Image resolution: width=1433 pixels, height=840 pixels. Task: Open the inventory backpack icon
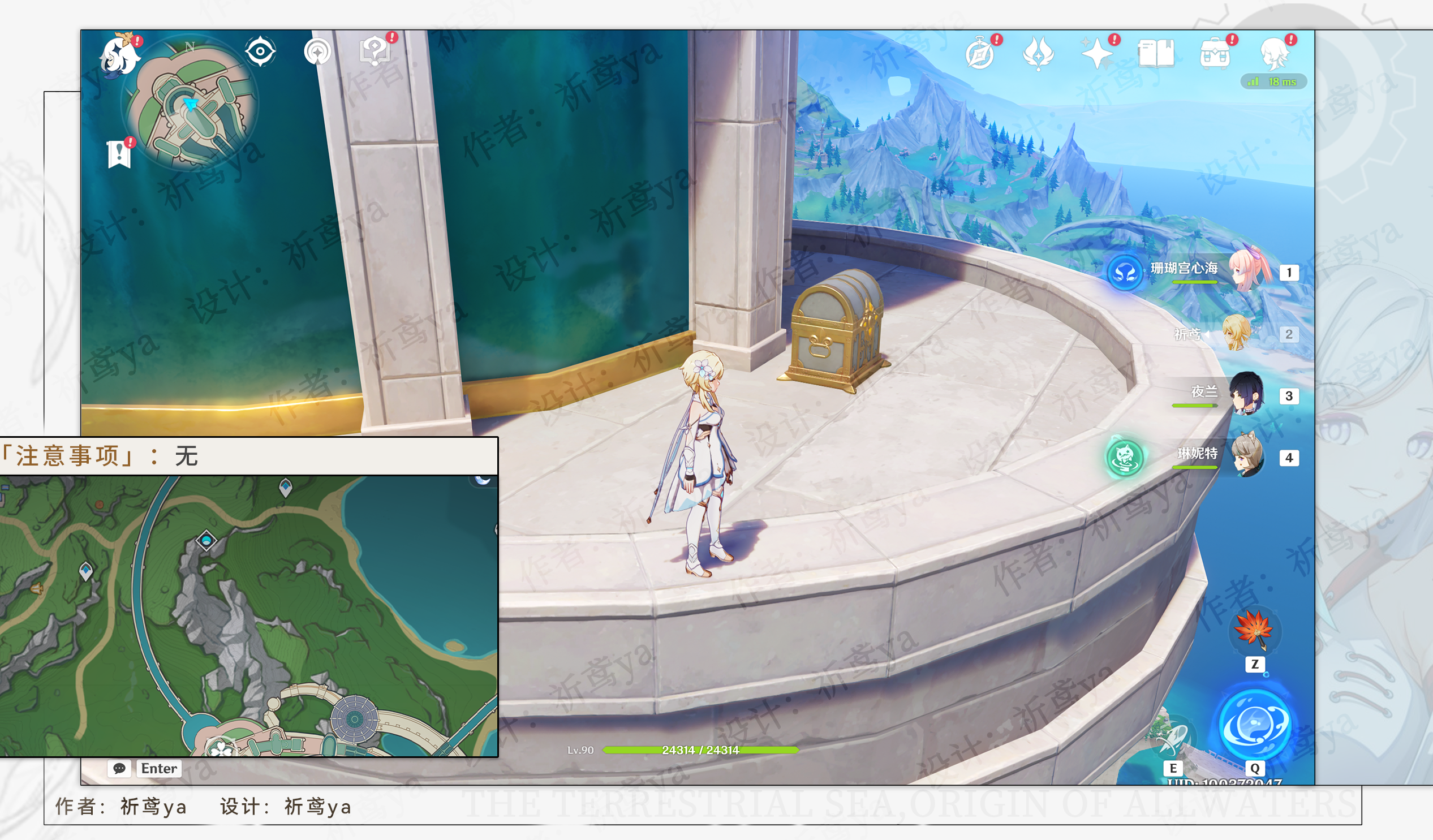click(1215, 54)
